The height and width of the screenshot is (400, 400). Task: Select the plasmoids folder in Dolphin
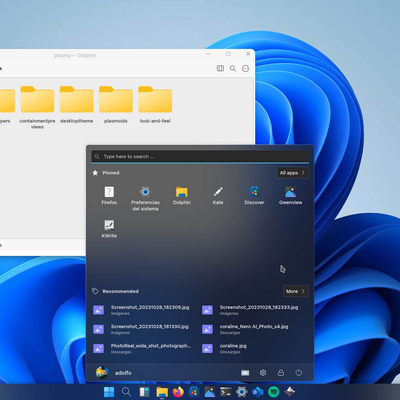coord(116,105)
